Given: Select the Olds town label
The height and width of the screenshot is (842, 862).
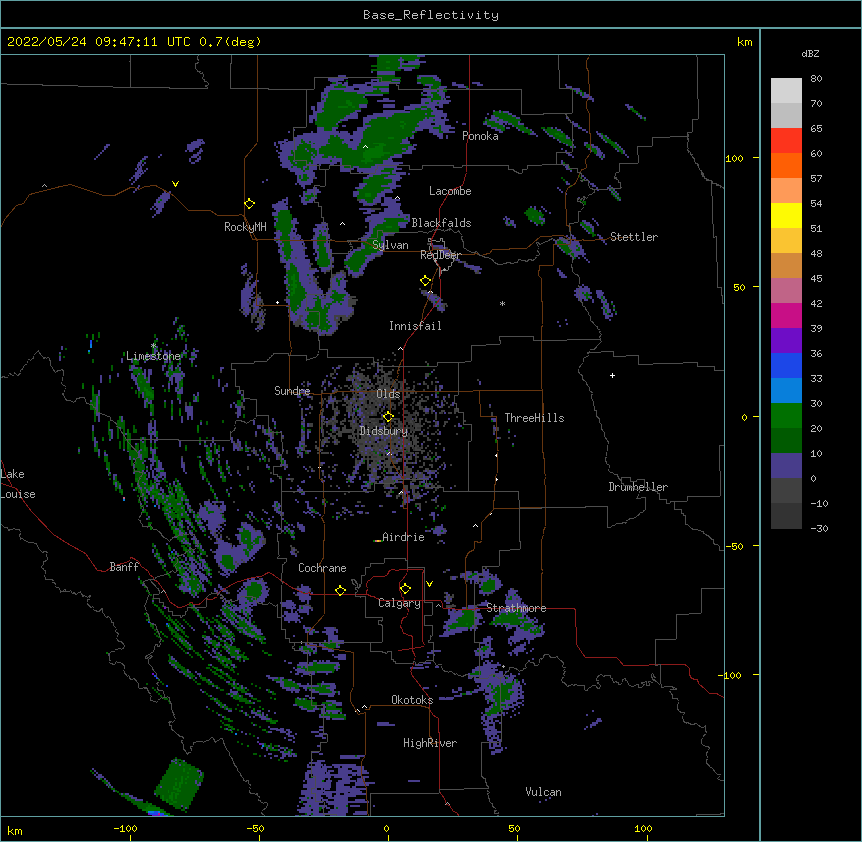Looking at the screenshot, I should [388, 394].
